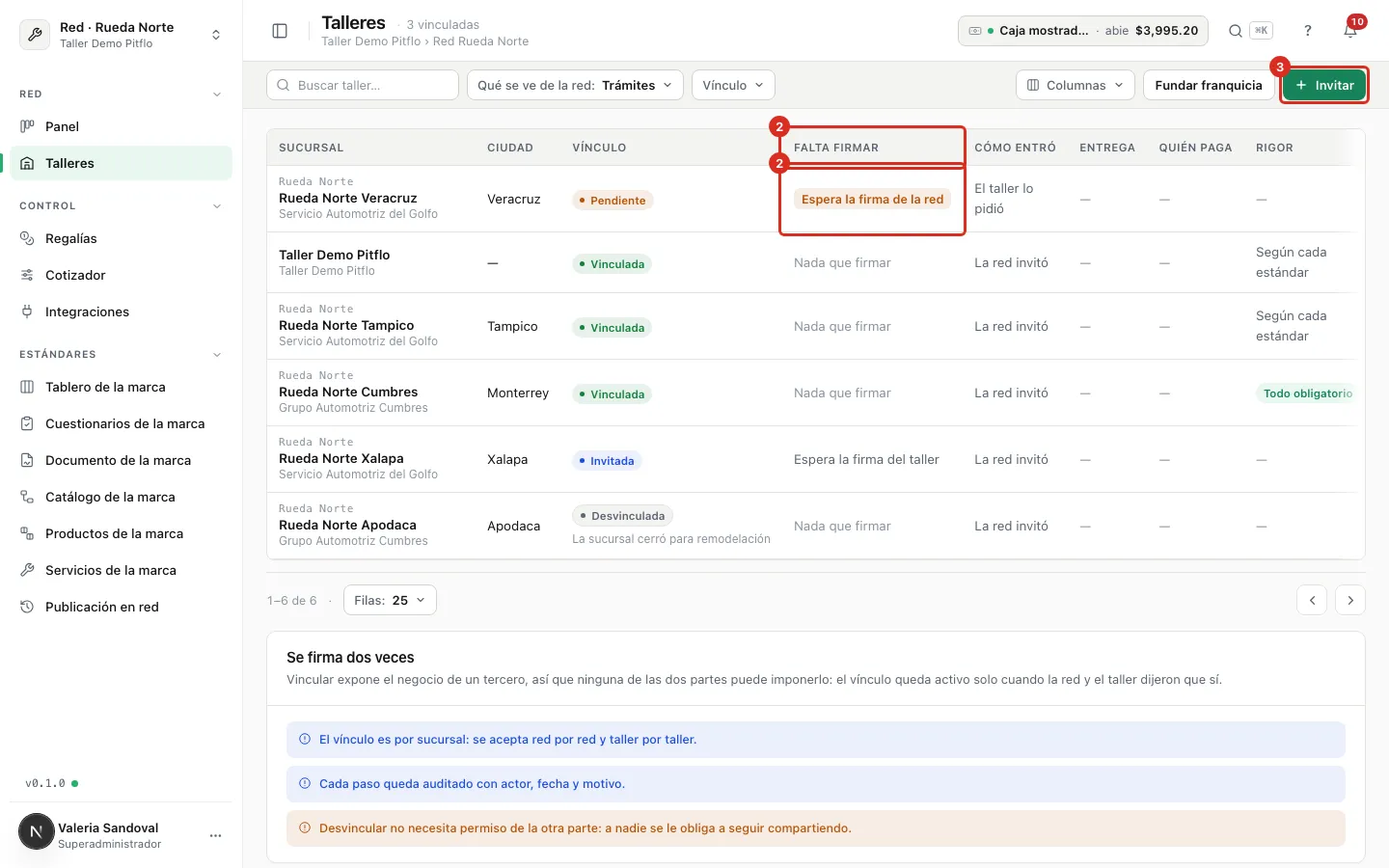Image resolution: width=1389 pixels, height=868 pixels.
Task: Open the help question mark icon
Action: tap(1308, 31)
